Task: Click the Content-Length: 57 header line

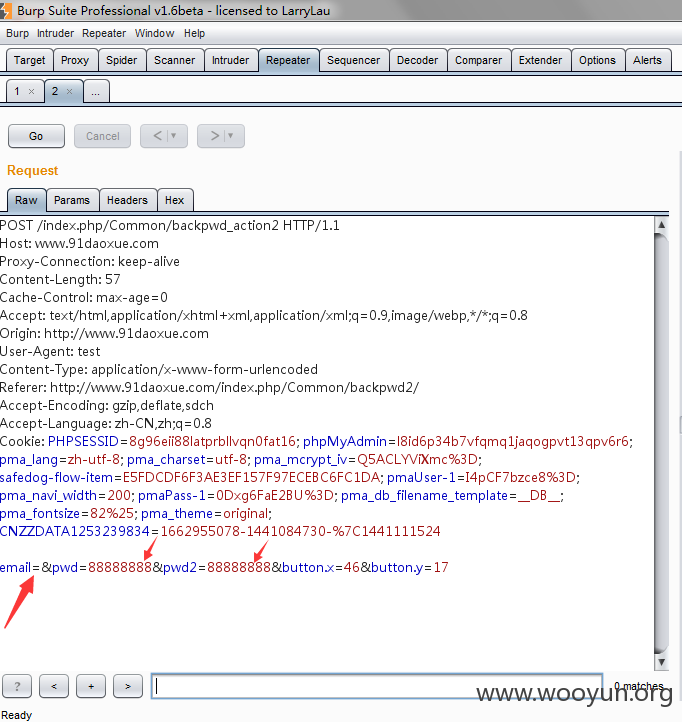Action: tap(60, 279)
